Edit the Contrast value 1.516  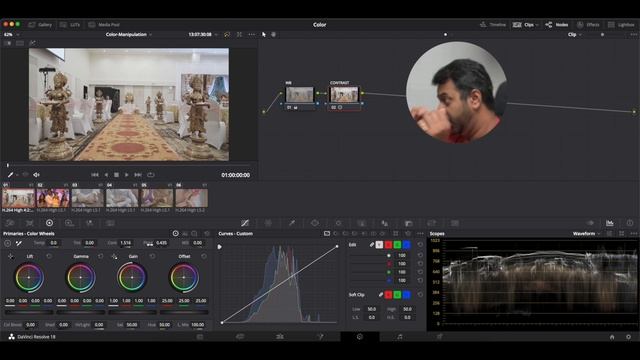click(126, 243)
